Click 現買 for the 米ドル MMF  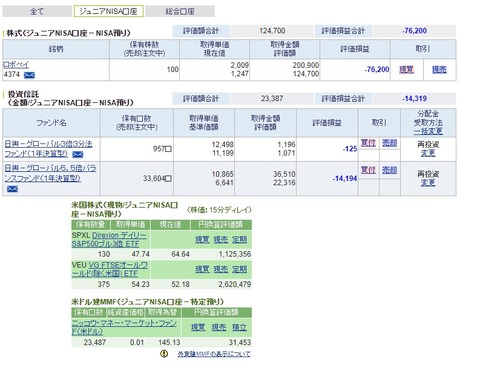point(198,327)
